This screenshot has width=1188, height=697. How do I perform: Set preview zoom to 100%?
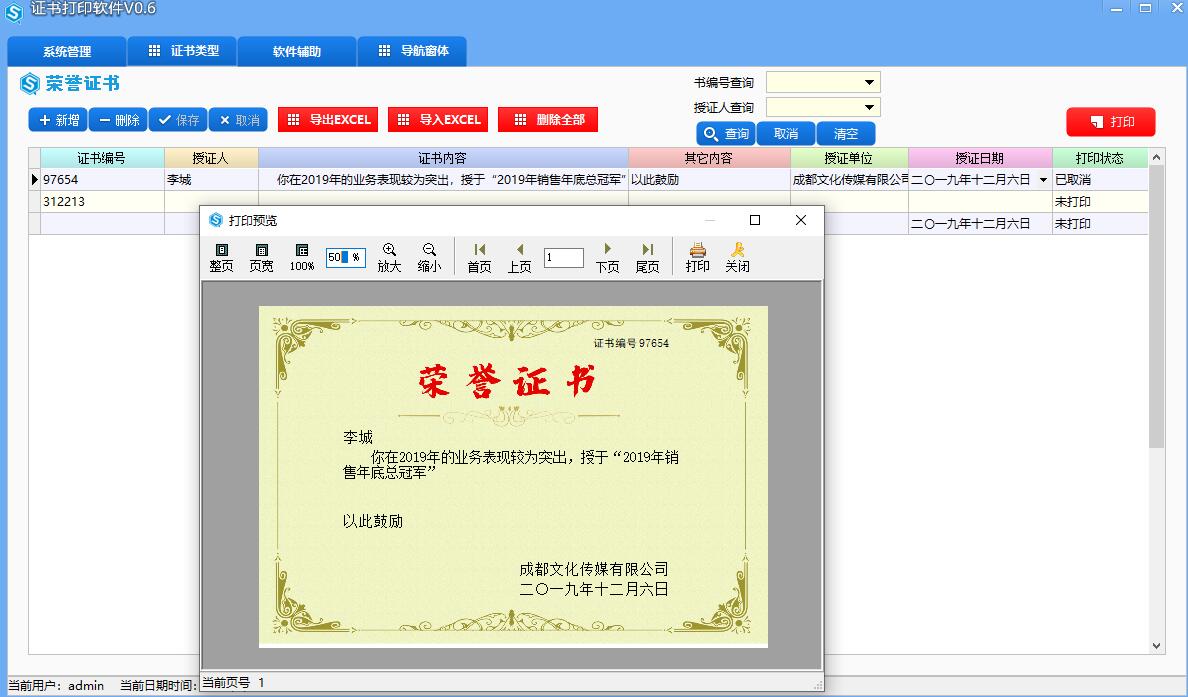(x=302, y=258)
